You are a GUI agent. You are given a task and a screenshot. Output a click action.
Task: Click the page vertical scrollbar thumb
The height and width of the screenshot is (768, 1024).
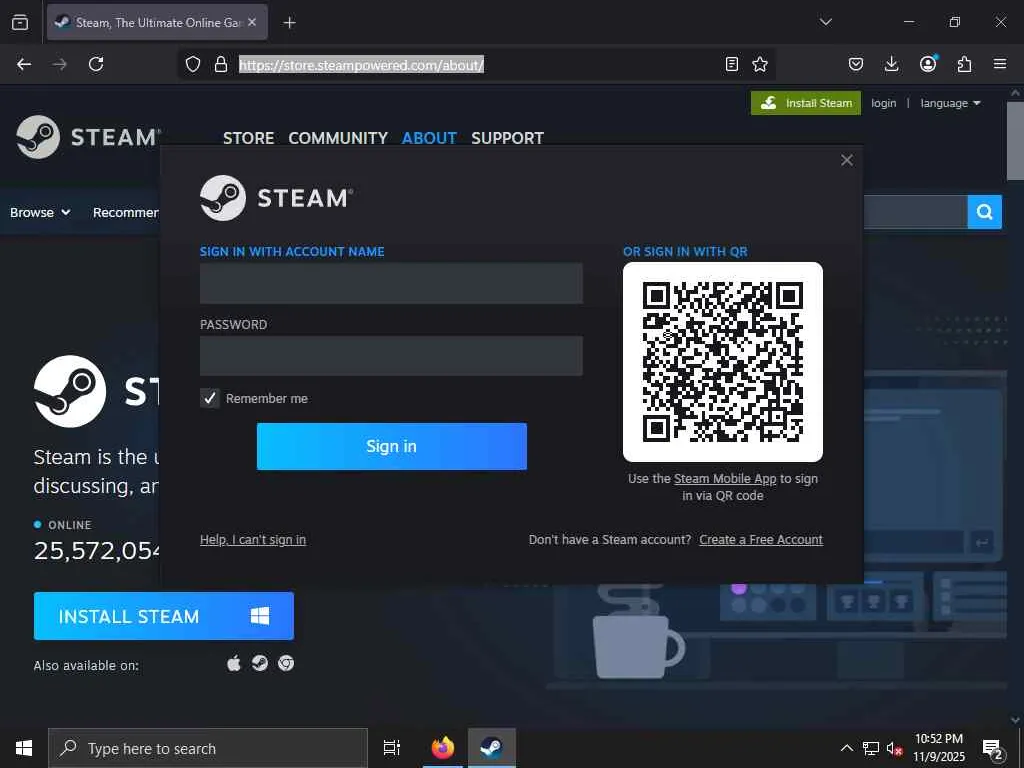click(1015, 140)
